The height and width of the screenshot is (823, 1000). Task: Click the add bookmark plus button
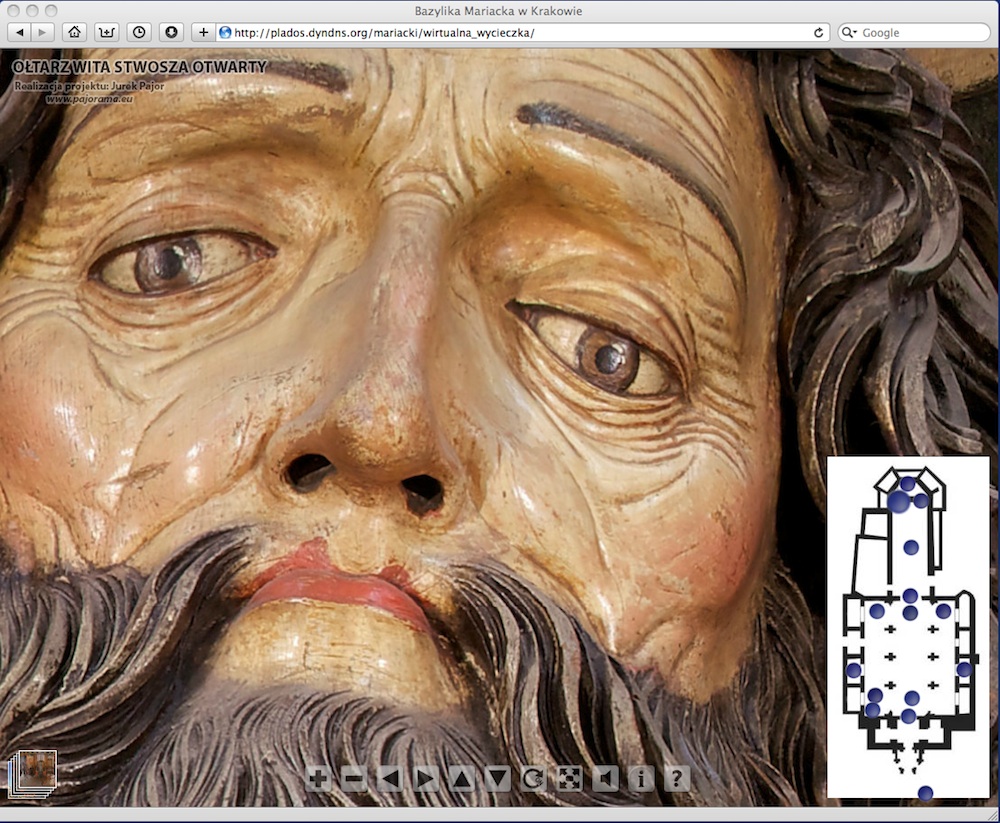(203, 32)
